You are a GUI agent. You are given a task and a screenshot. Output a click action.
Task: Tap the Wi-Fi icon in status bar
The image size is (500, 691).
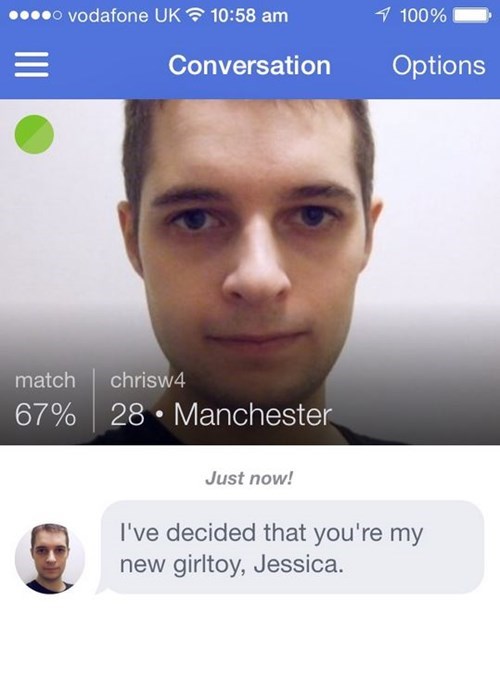pyautogui.click(x=196, y=16)
